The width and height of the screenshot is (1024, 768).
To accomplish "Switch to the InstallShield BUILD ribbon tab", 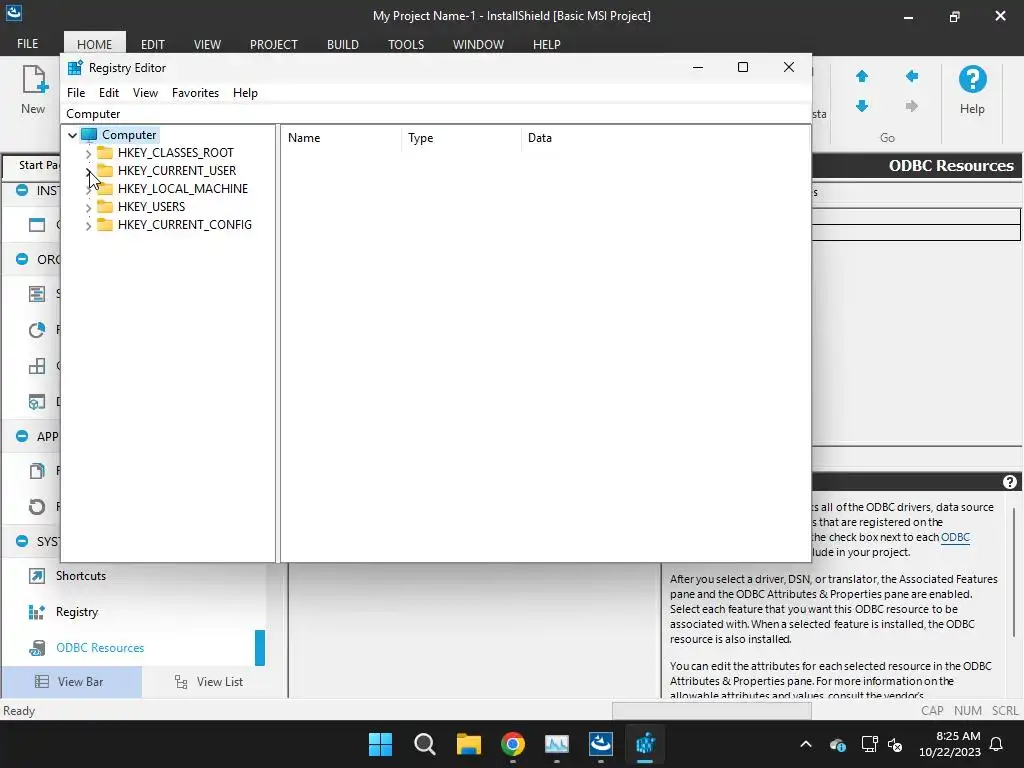I will (x=343, y=44).
